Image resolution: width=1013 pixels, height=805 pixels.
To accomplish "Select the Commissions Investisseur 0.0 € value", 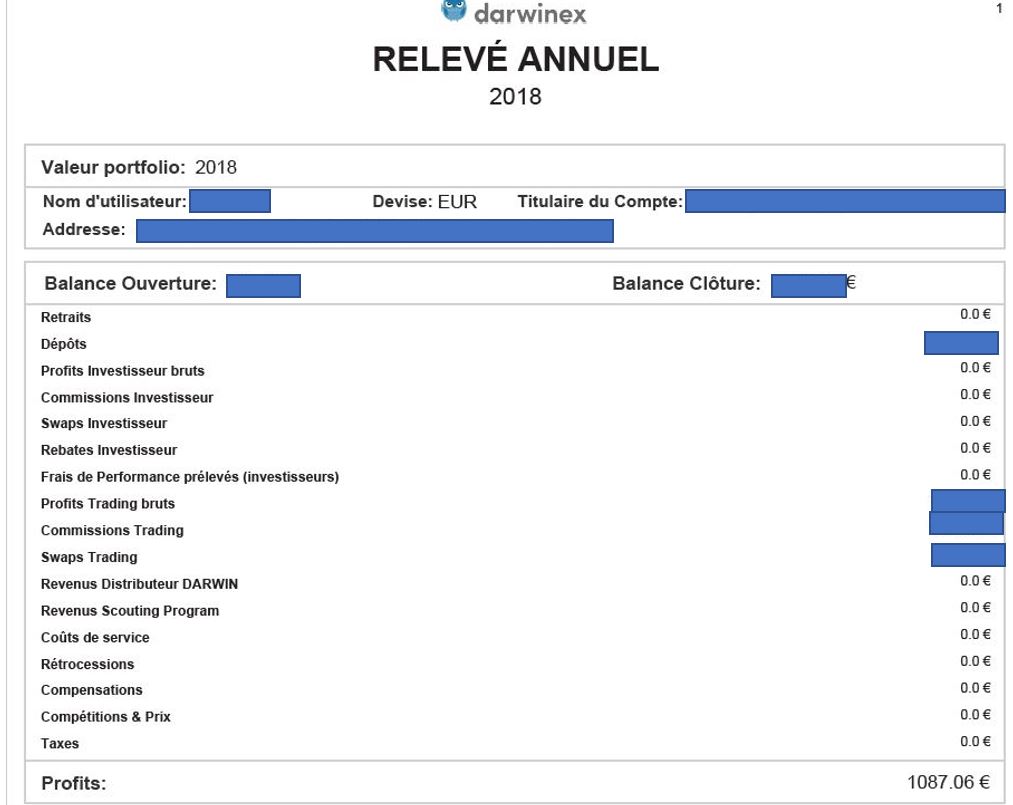I will pos(975,394).
